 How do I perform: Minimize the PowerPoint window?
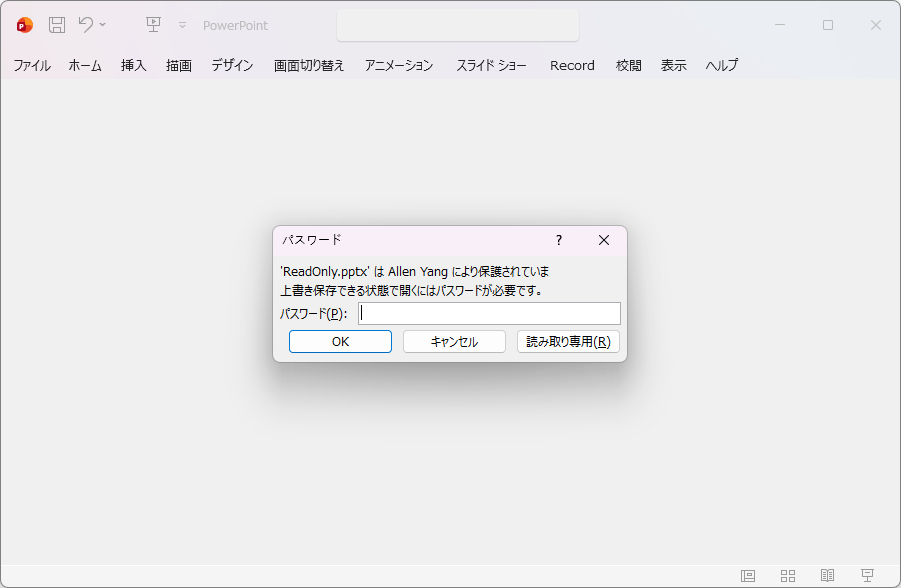pos(780,25)
